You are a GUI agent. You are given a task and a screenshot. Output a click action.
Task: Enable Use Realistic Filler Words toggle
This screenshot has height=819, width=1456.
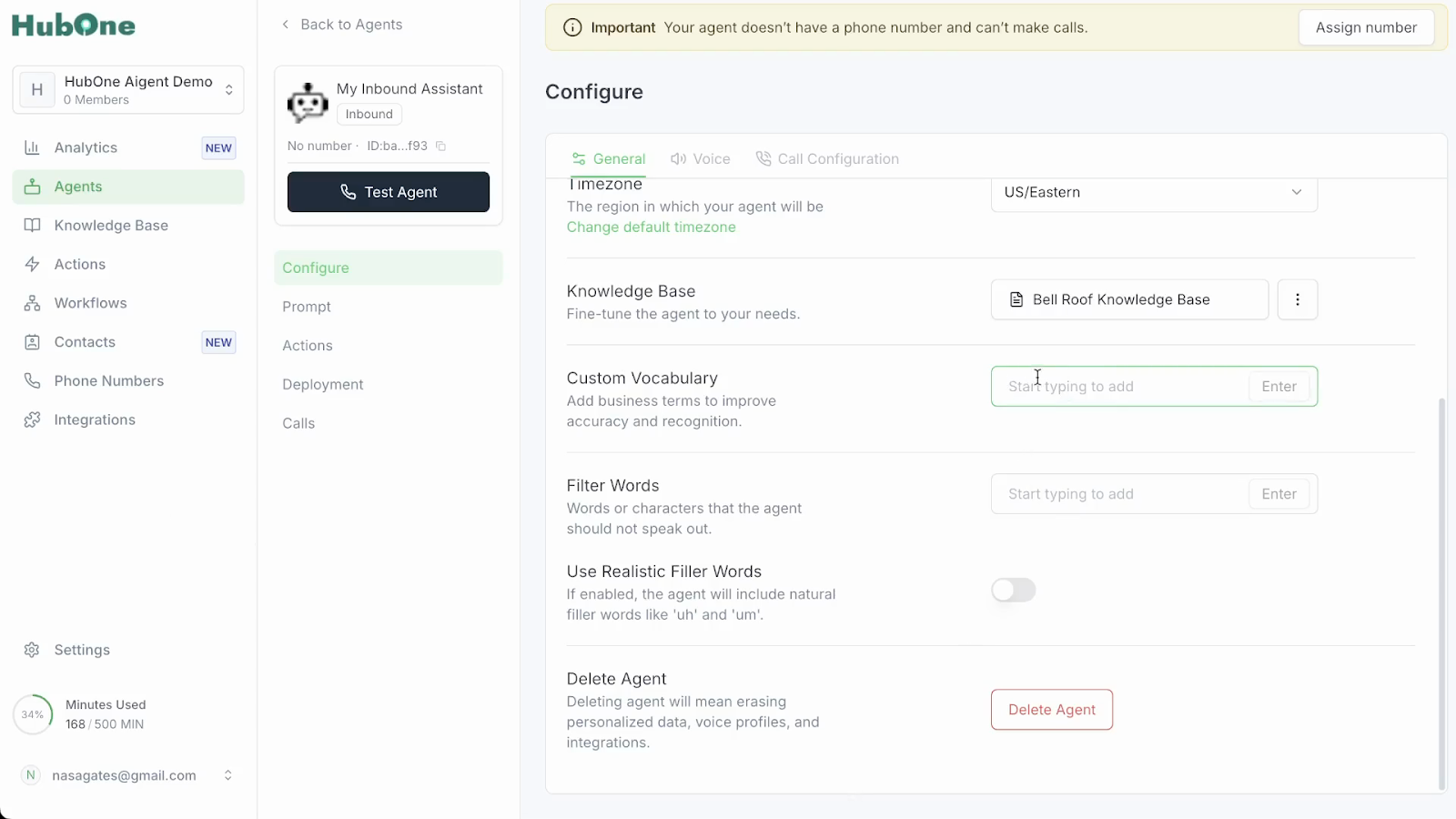[1013, 591]
